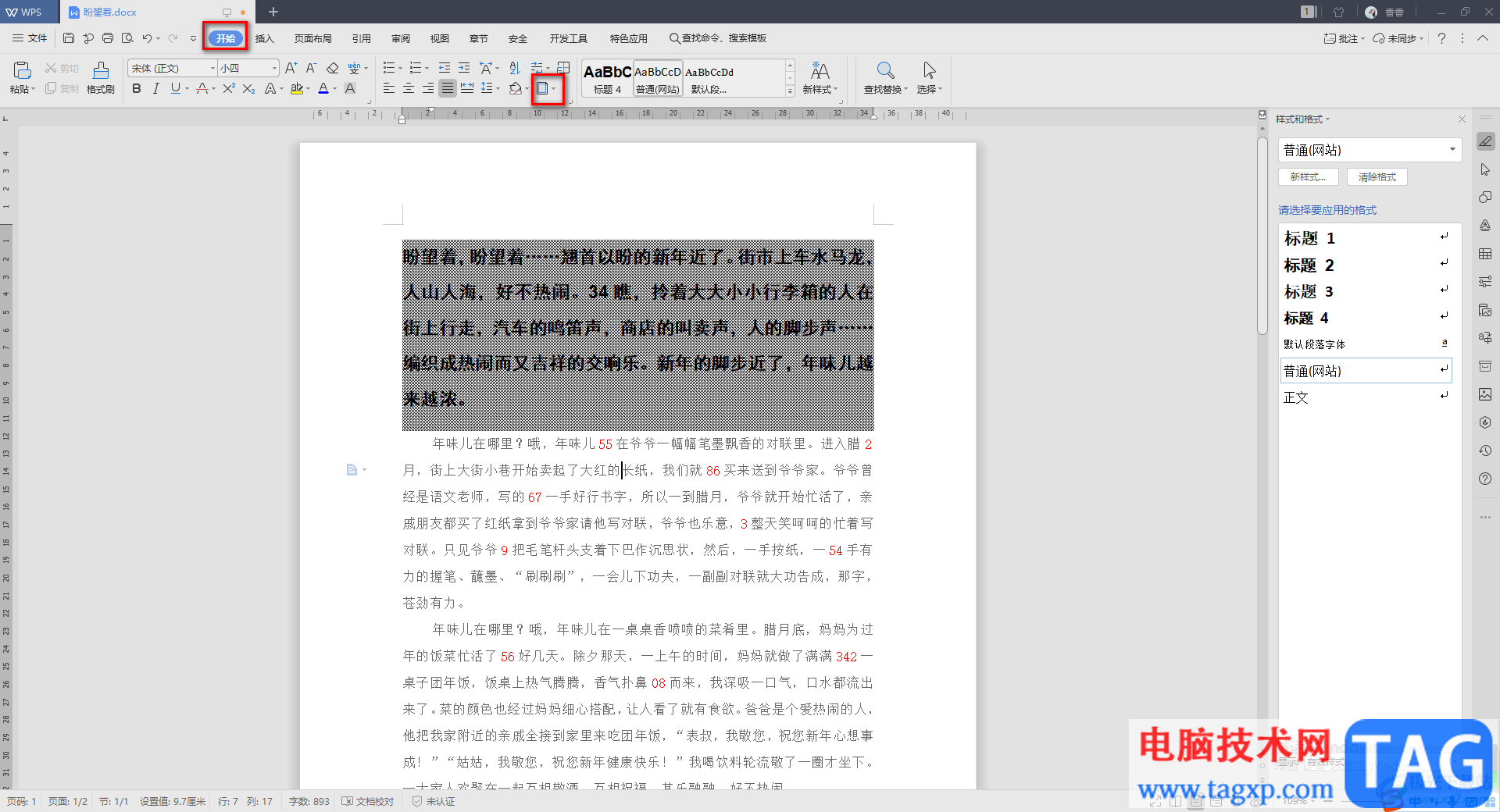This screenshot has width=1500, height=812.
Task: Open the table icon in right sidebar
Action: point(1485,254)
